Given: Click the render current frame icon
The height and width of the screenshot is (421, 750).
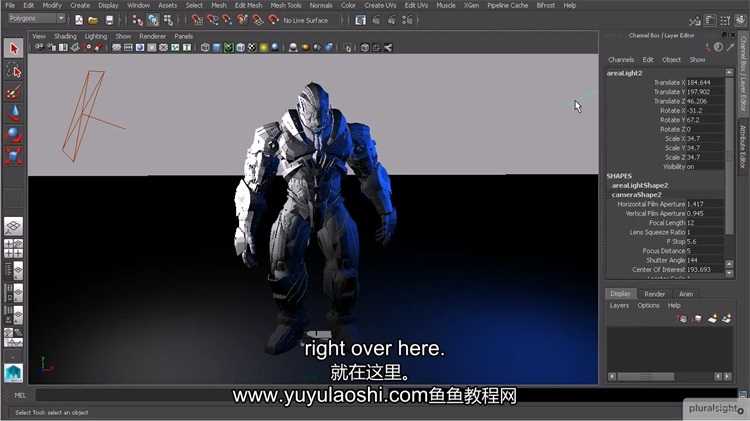Looking at the screenshot, I should pyautogui.click(x=376, y=20).
